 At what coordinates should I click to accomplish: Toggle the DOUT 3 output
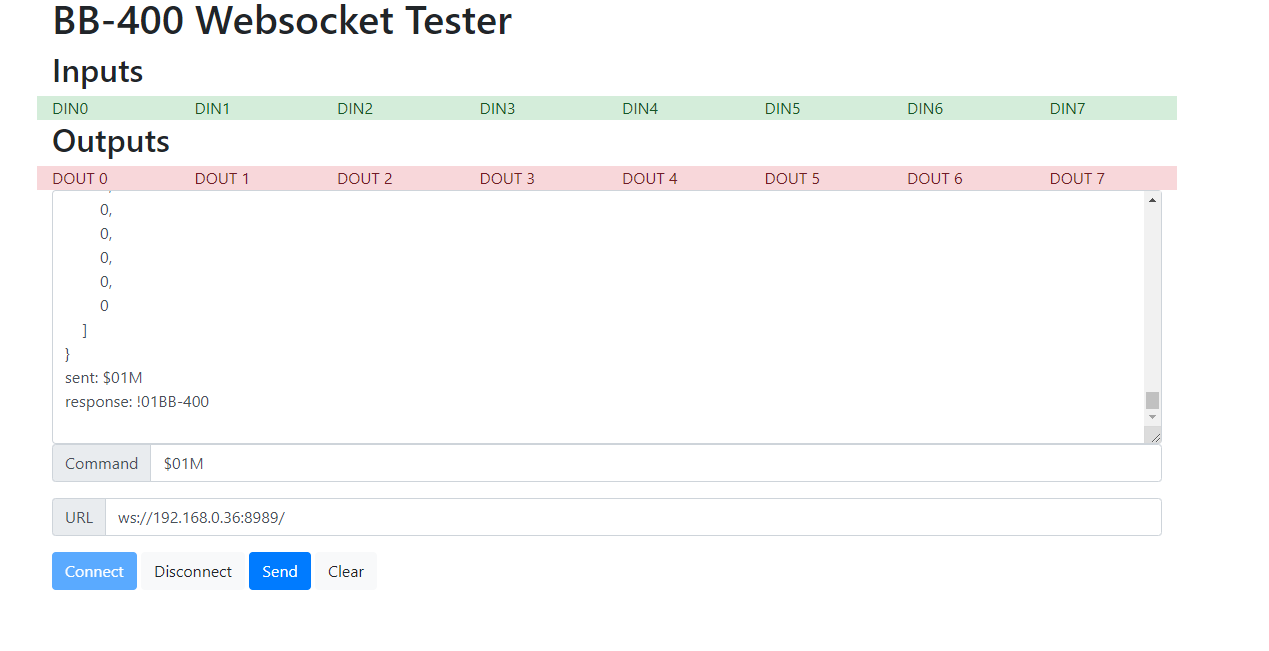click(507, 178)
